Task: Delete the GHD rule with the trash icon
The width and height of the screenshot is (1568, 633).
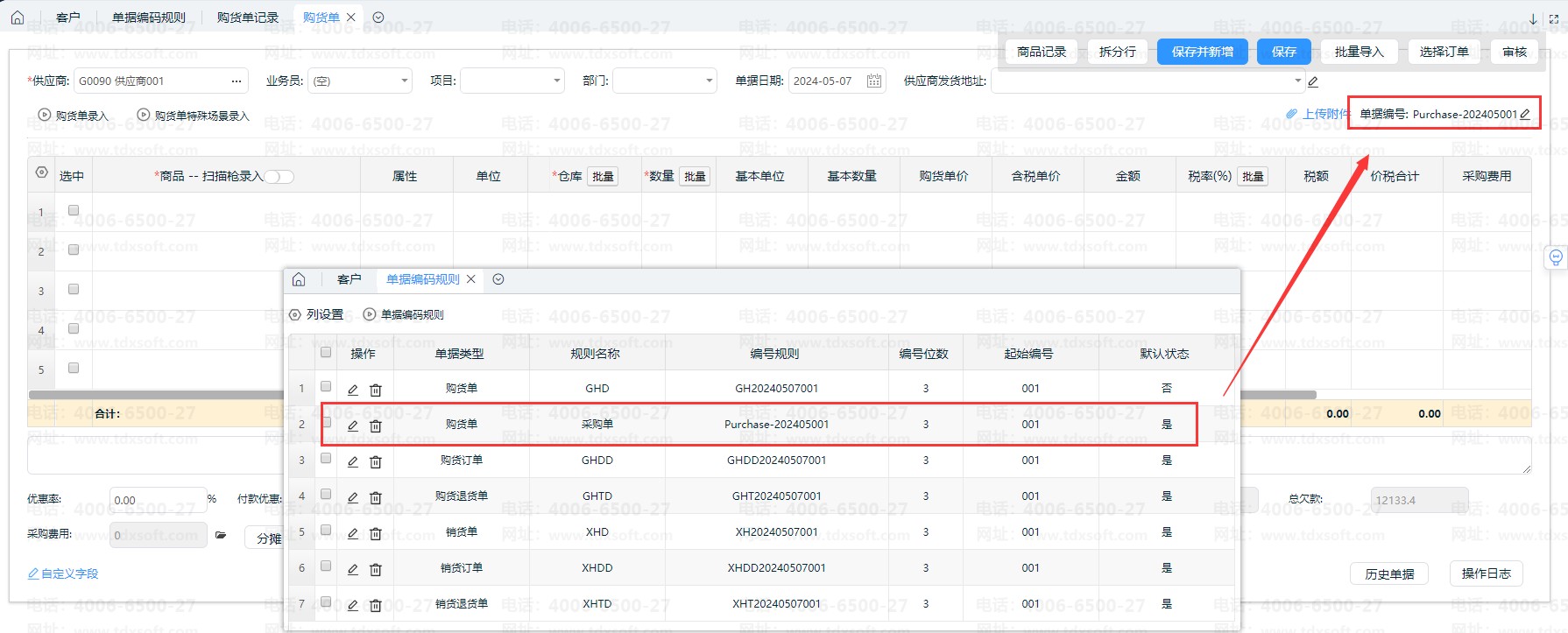Action: (x=376, y=390)
